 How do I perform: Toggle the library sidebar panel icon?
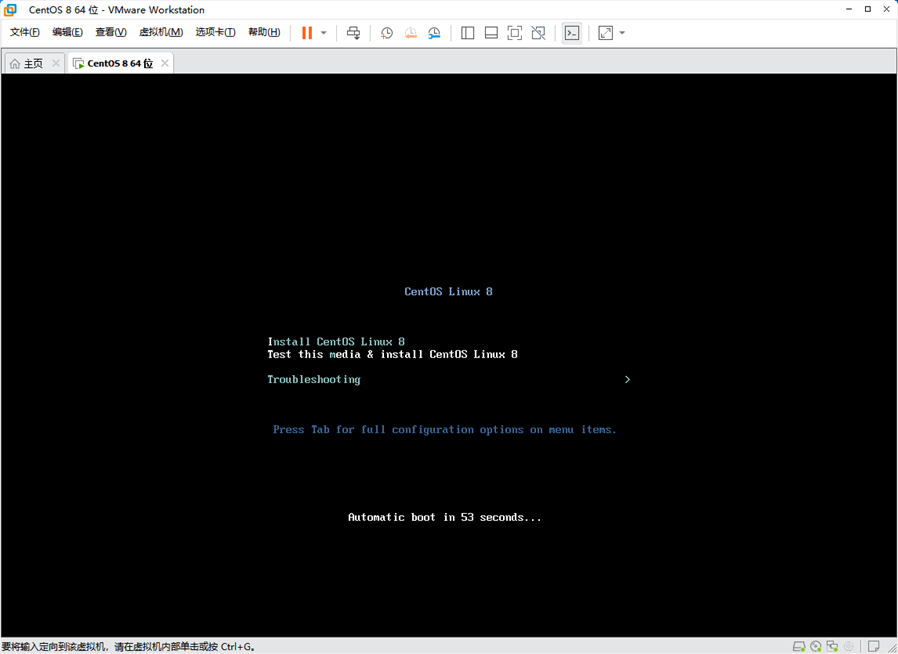[x=467, y=33]
